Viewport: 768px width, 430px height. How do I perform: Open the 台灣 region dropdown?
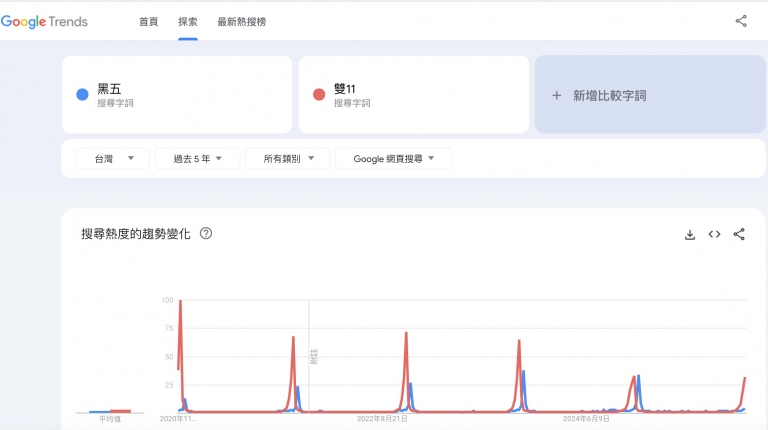pos(113,158)
